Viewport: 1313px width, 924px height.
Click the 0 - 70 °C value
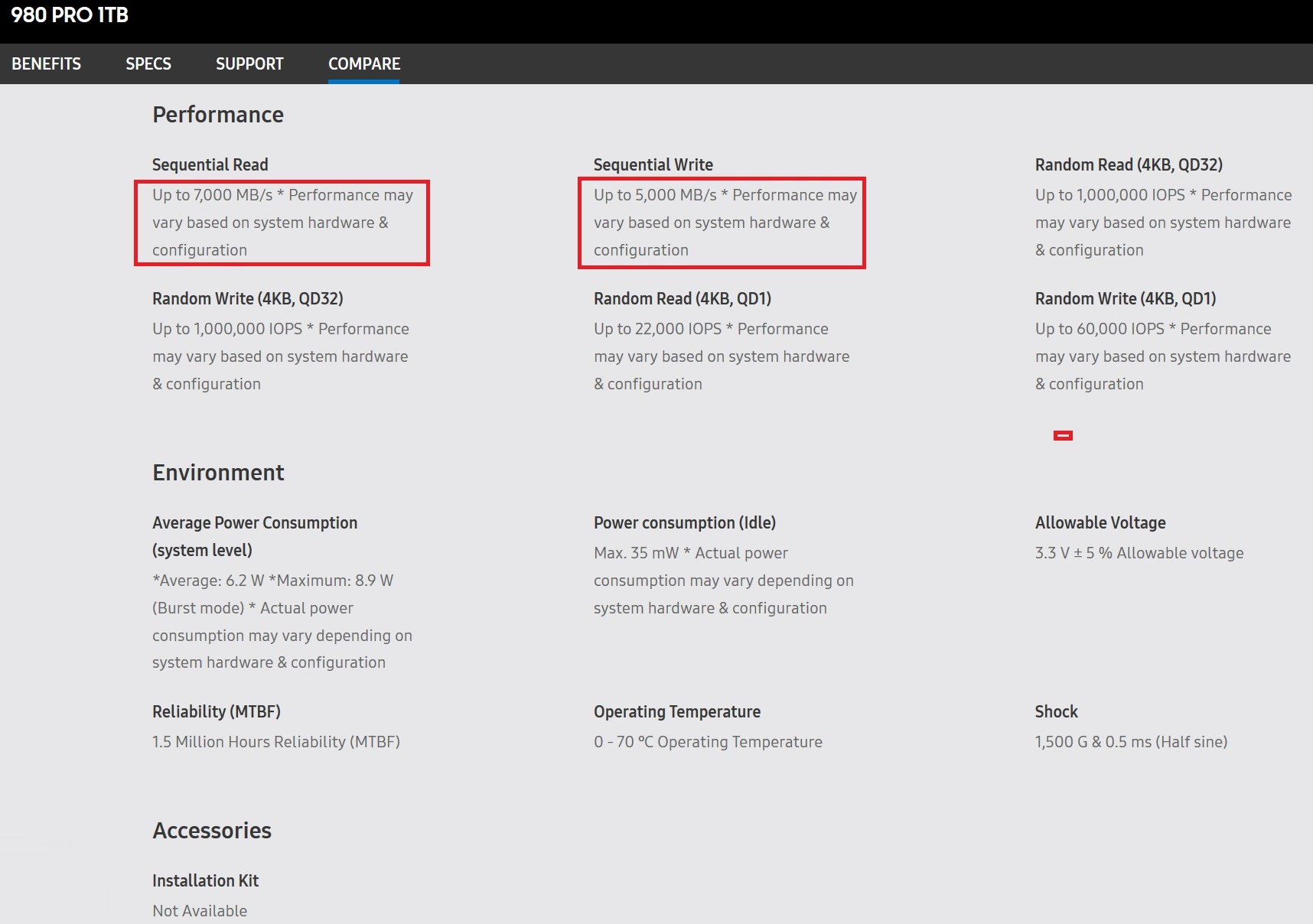pyautogui.click(x=708, y=742)
